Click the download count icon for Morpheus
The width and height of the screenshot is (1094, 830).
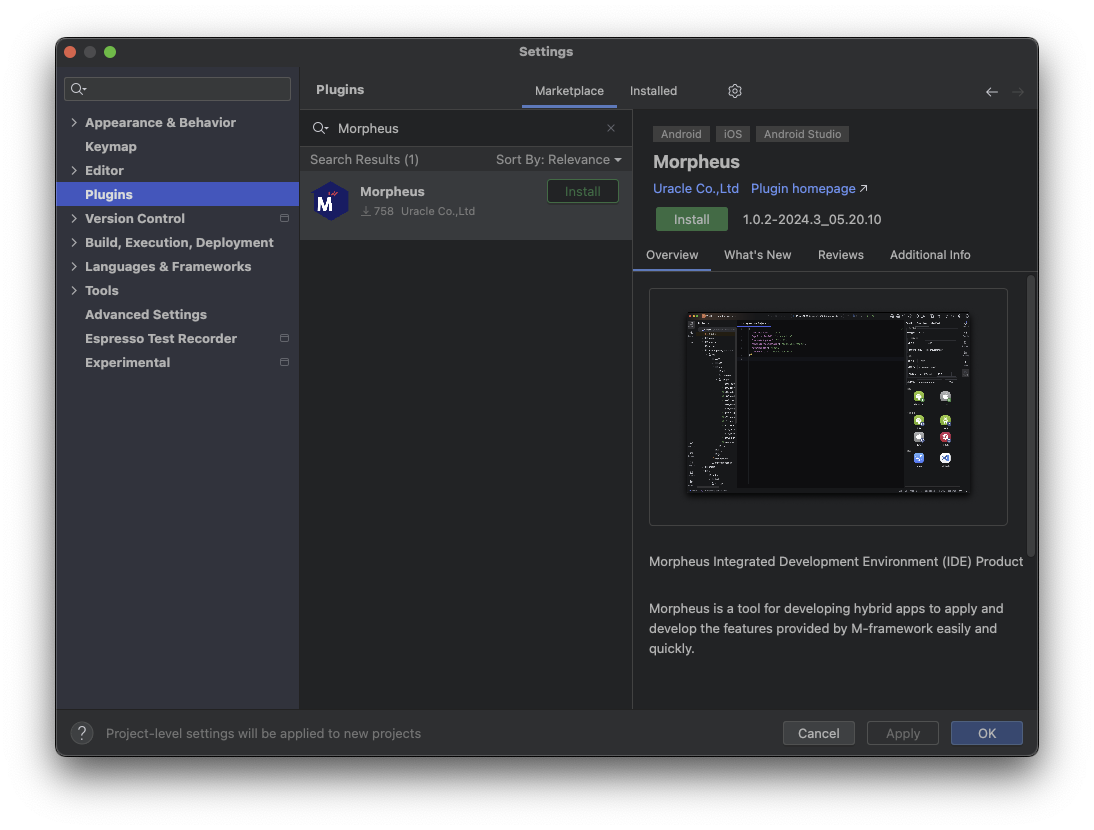pos(366,211)
